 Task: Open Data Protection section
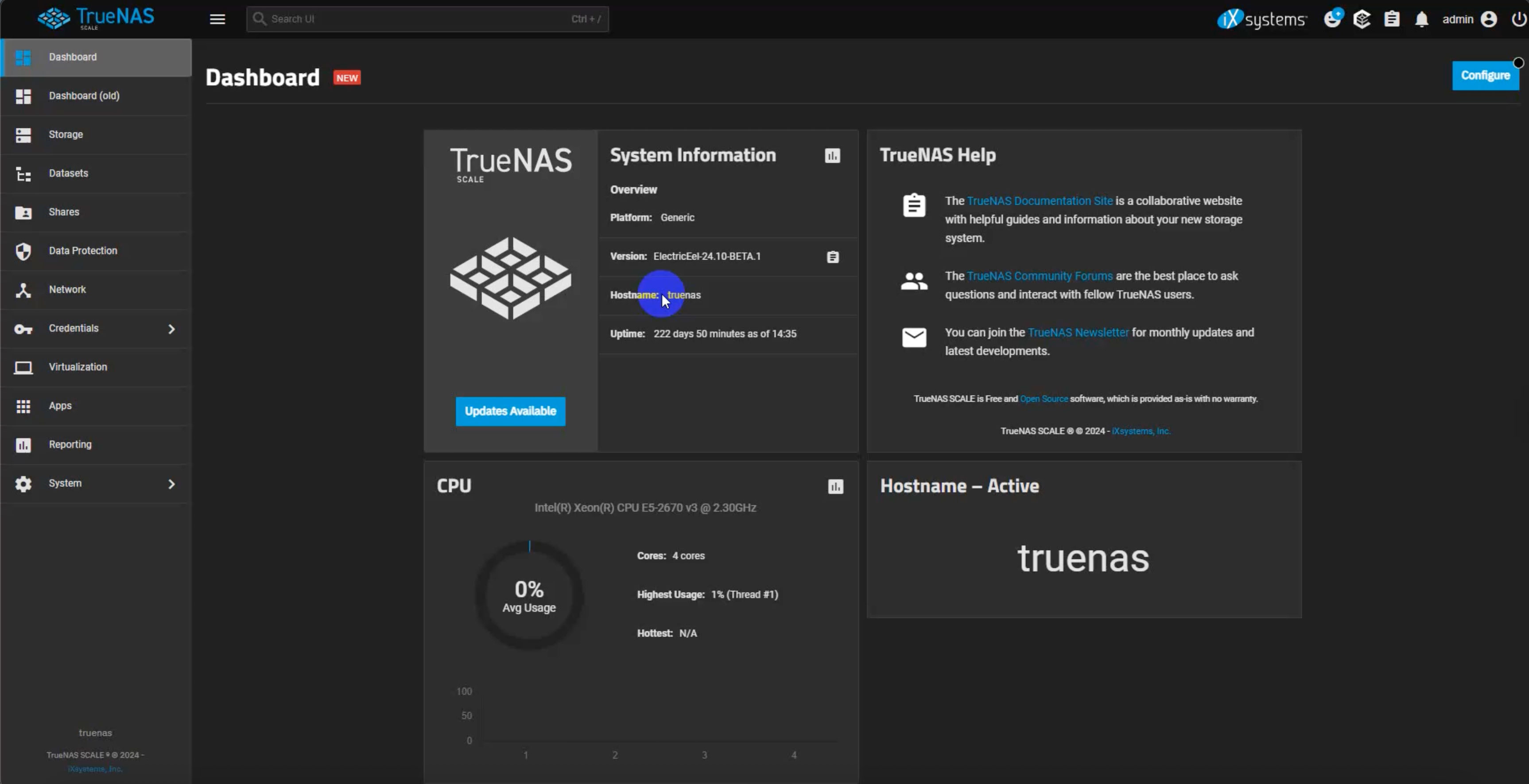point(96,250)
